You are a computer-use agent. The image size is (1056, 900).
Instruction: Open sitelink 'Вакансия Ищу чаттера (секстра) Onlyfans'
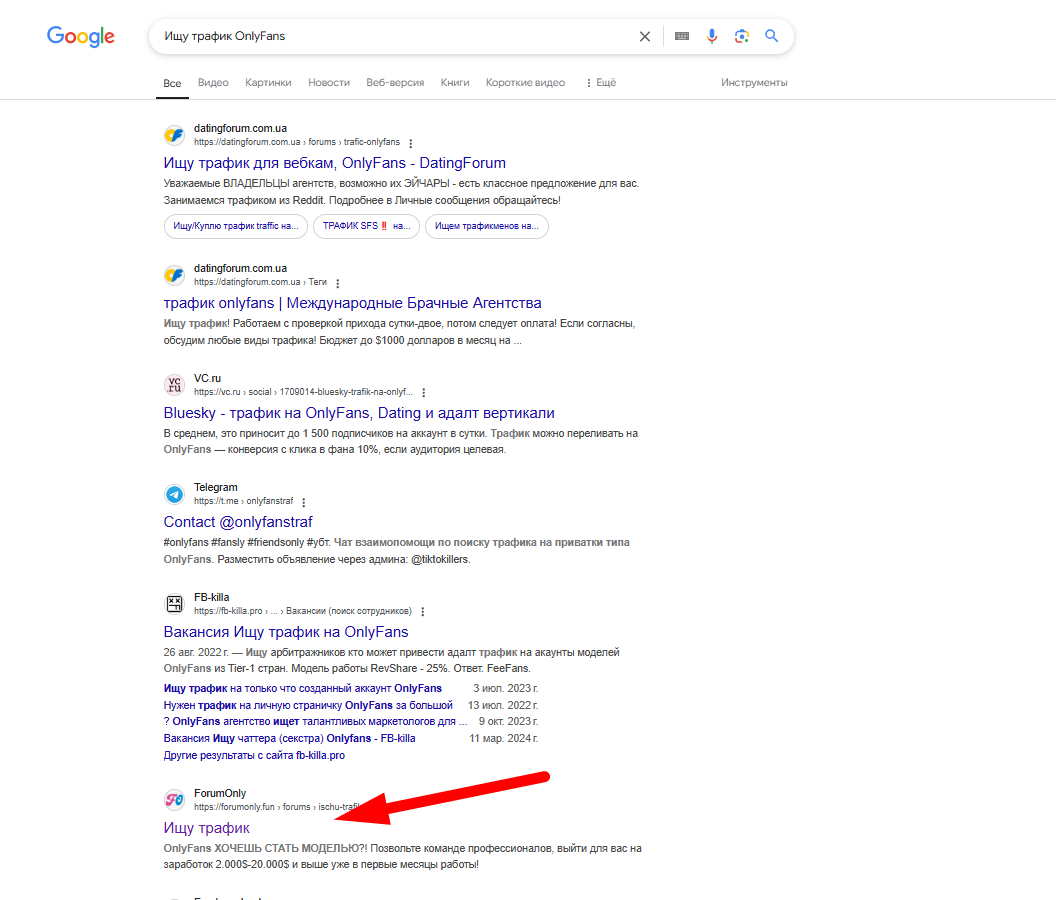[x=290, y=738]
